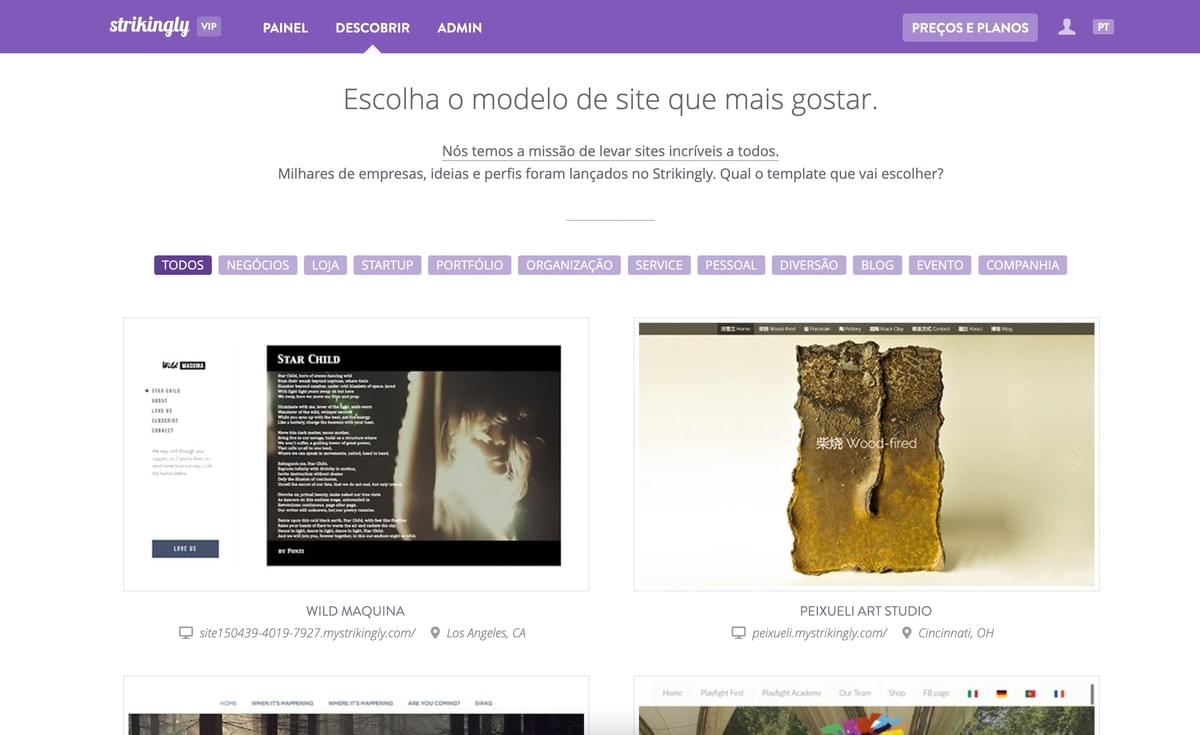Click the monitor icon beside the Wild Maquina URL
Viewport: 1200px width, 735px height.
(186, 632)
